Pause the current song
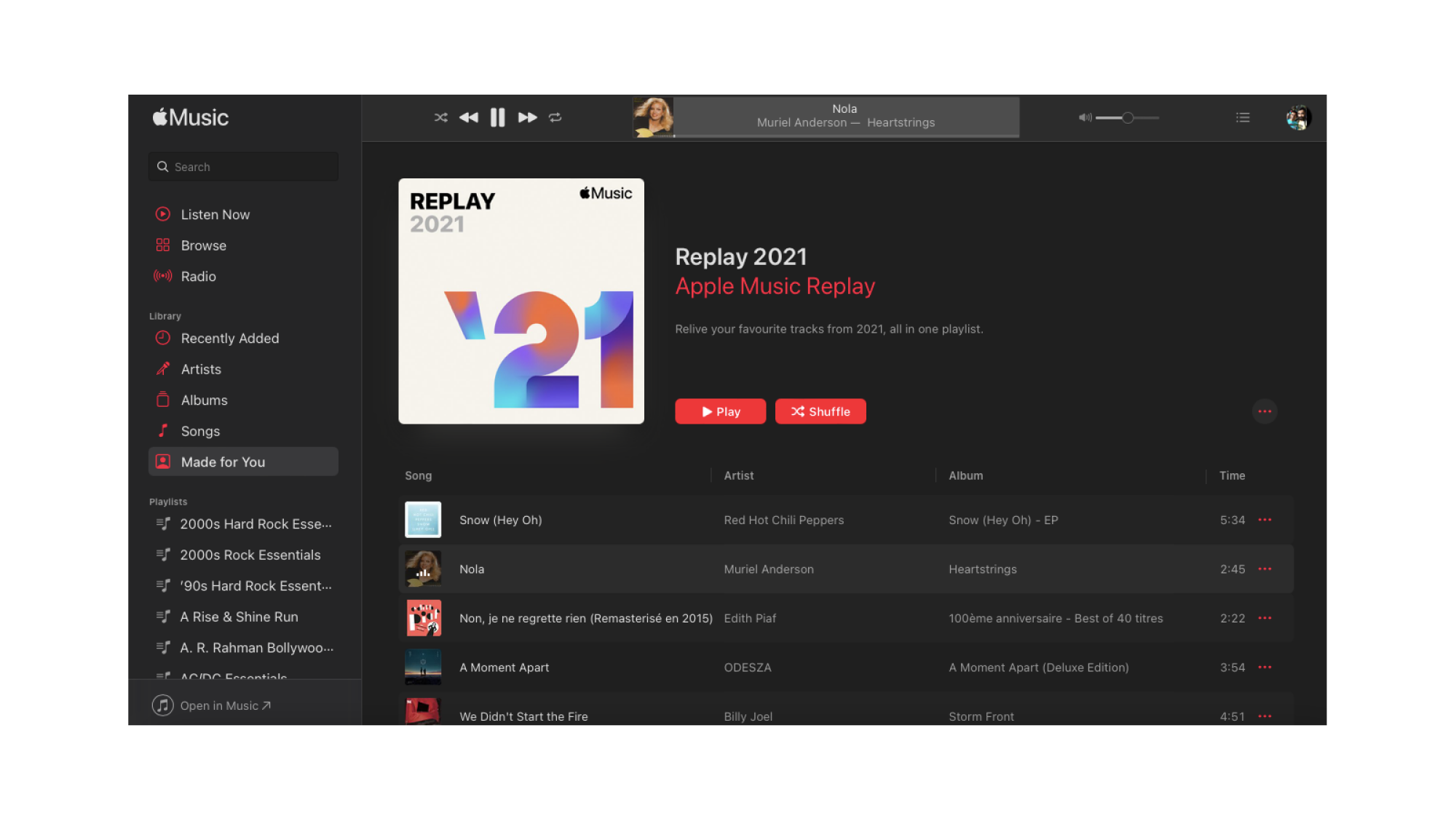Viewport: 1456px width, 819px height. tap(498, 117)
